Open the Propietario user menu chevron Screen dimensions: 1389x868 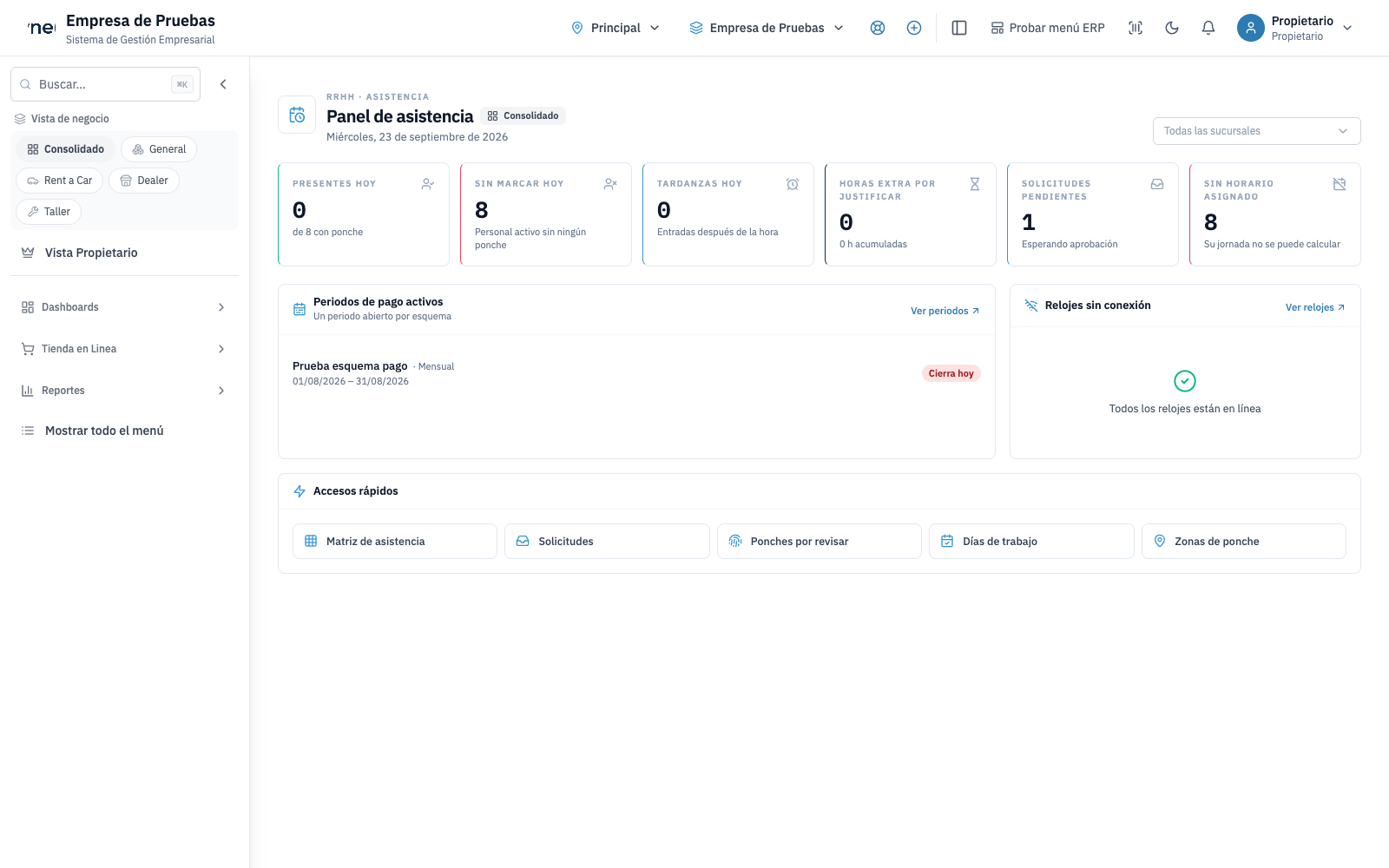coord(1347,28)
